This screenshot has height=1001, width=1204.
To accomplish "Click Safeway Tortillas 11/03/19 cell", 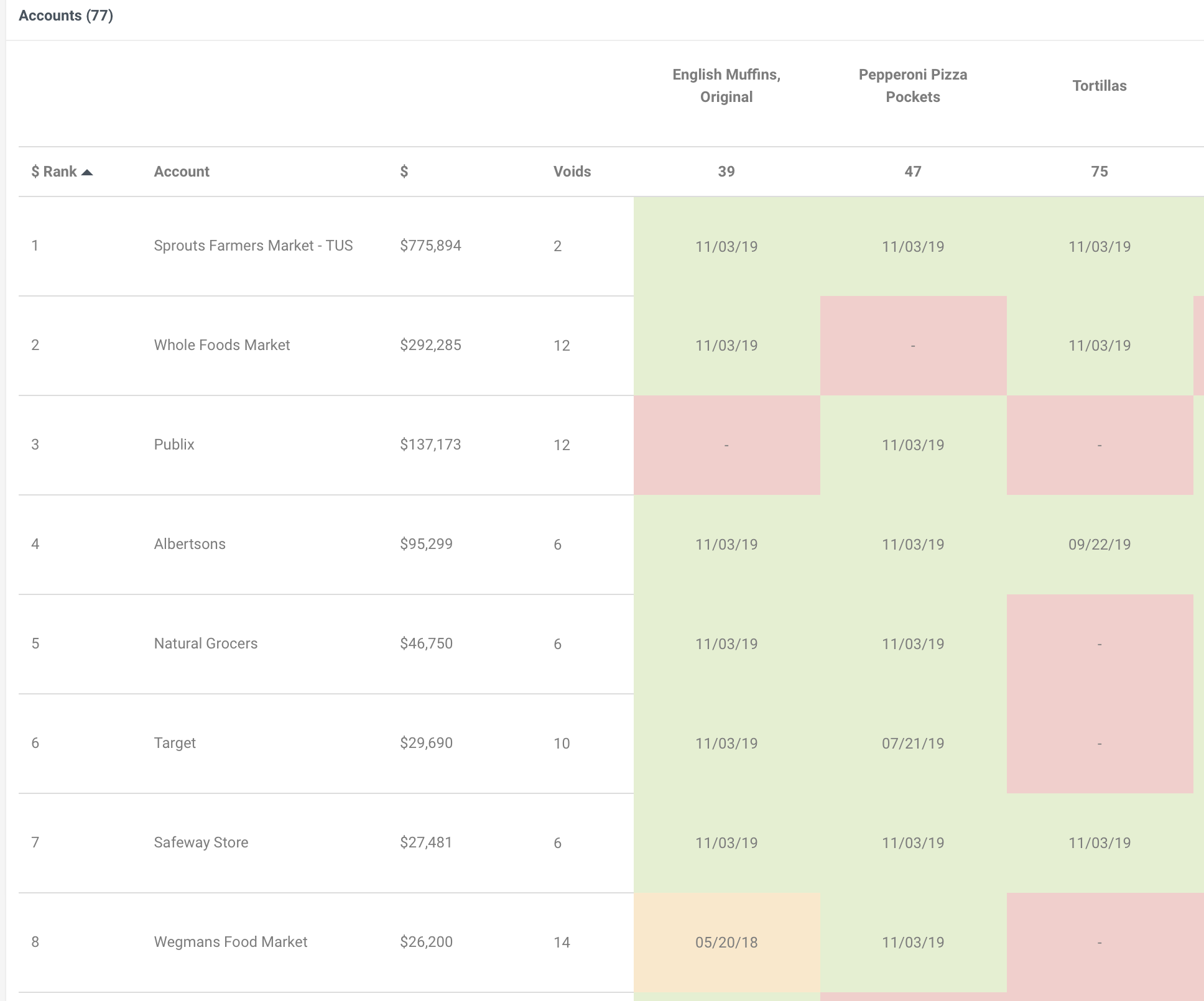I will coord(1100,843).
